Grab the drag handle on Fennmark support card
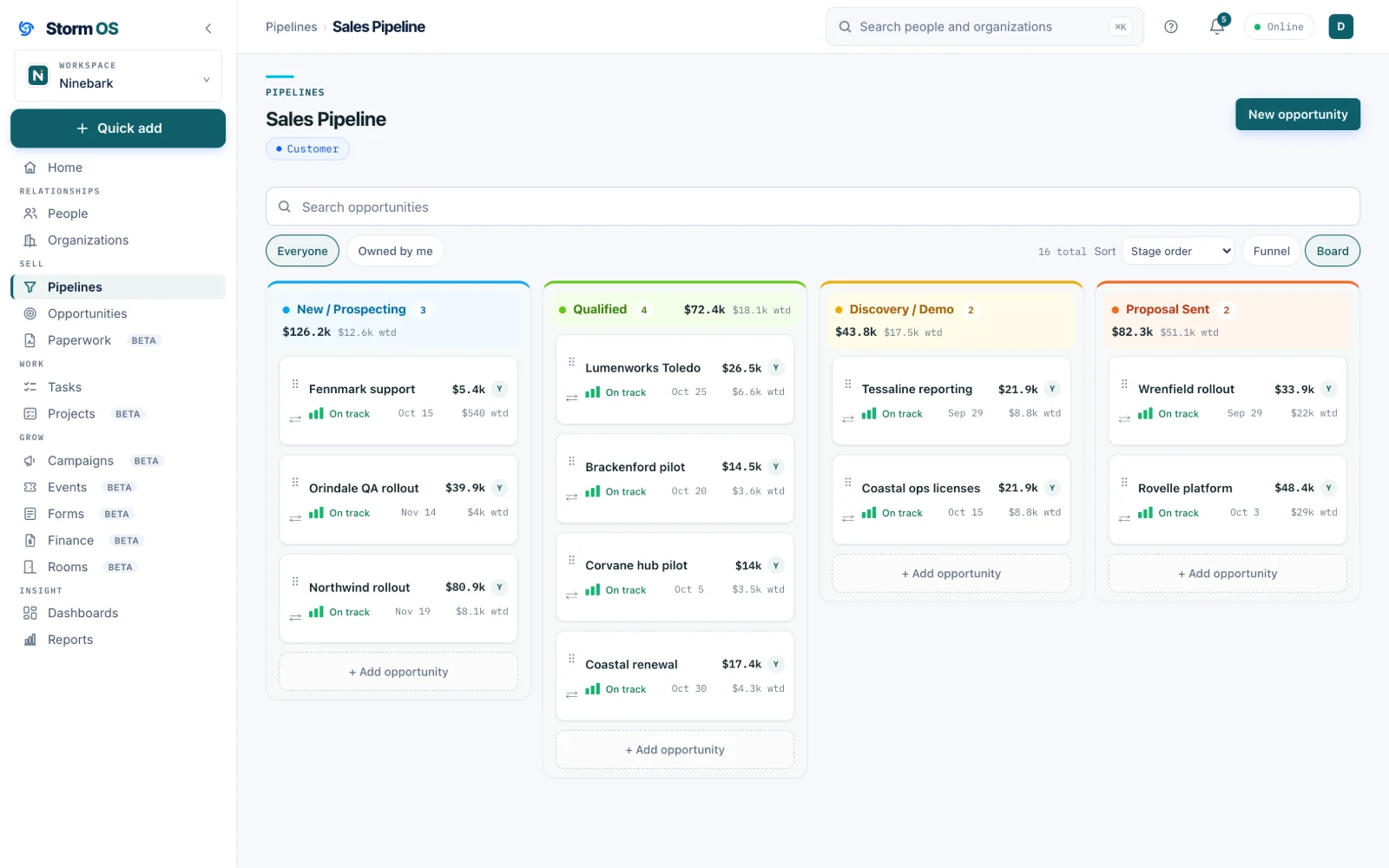The height and width of the screenshot is (868, 1389). click(x=295, y=384)
